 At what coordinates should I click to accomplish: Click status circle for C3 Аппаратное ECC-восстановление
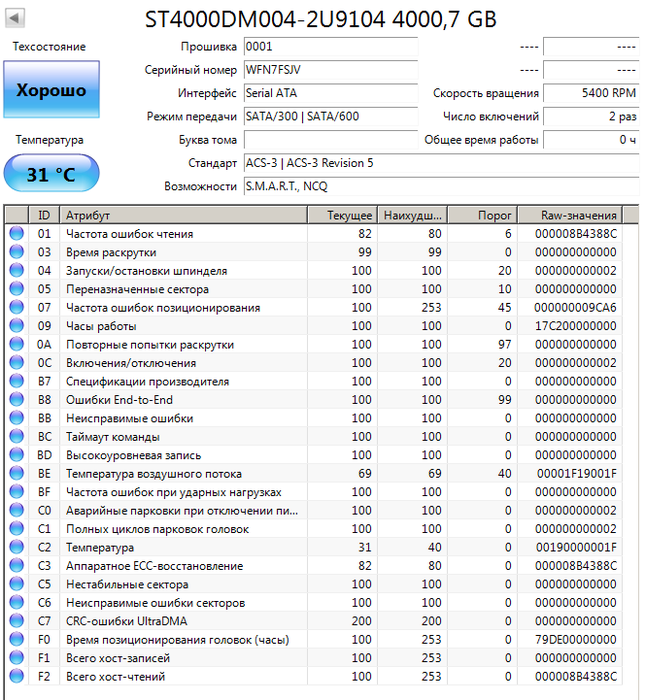[17, 566]
